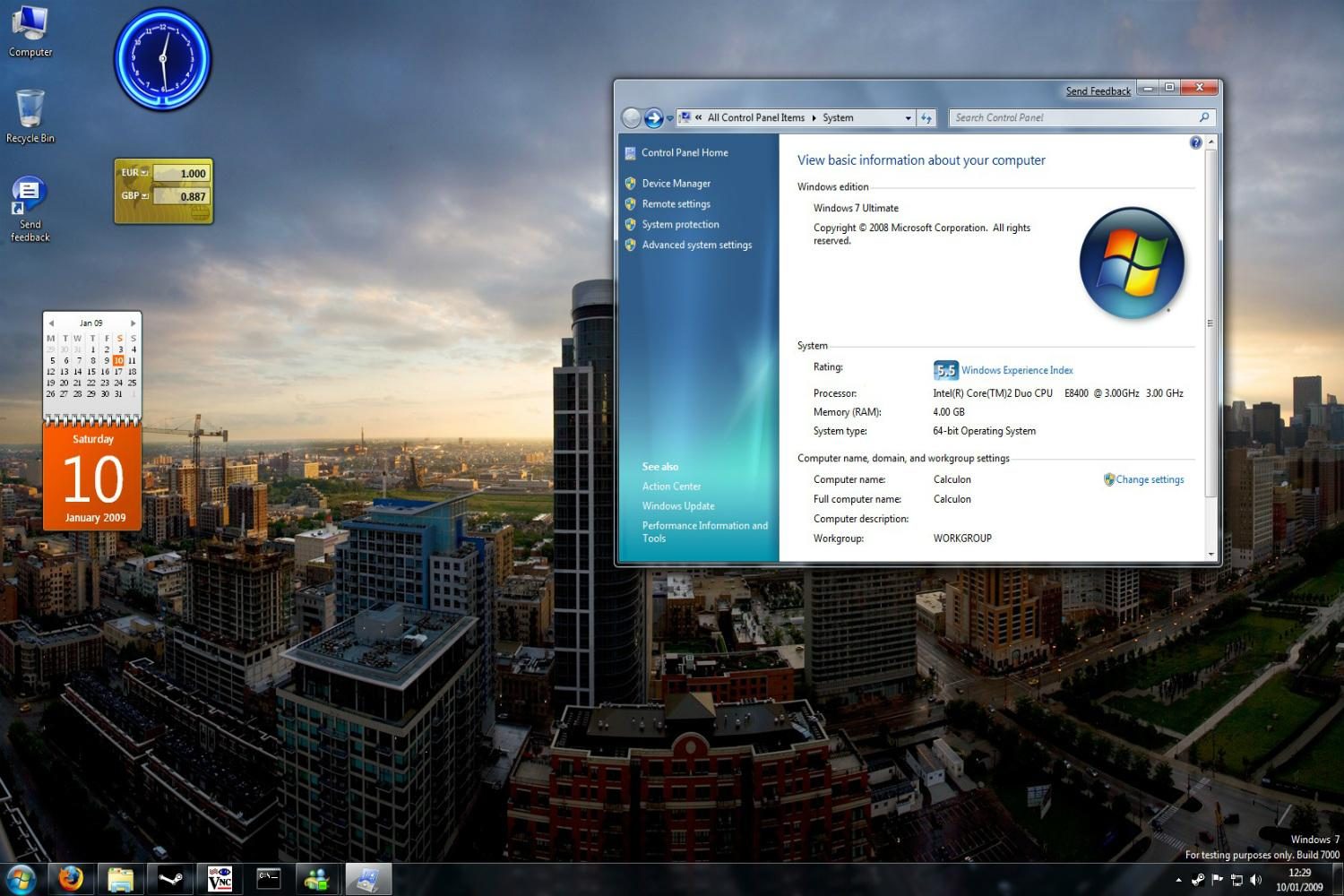Go to previous month in calendar gadget

click(51, 323)
